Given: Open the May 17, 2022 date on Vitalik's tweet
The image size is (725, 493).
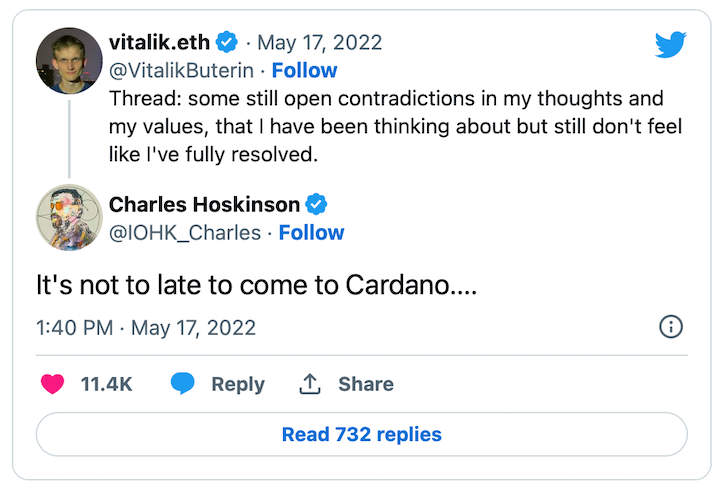Looking at the screenshot, I should pyautogui.click(x=320, y=43).
